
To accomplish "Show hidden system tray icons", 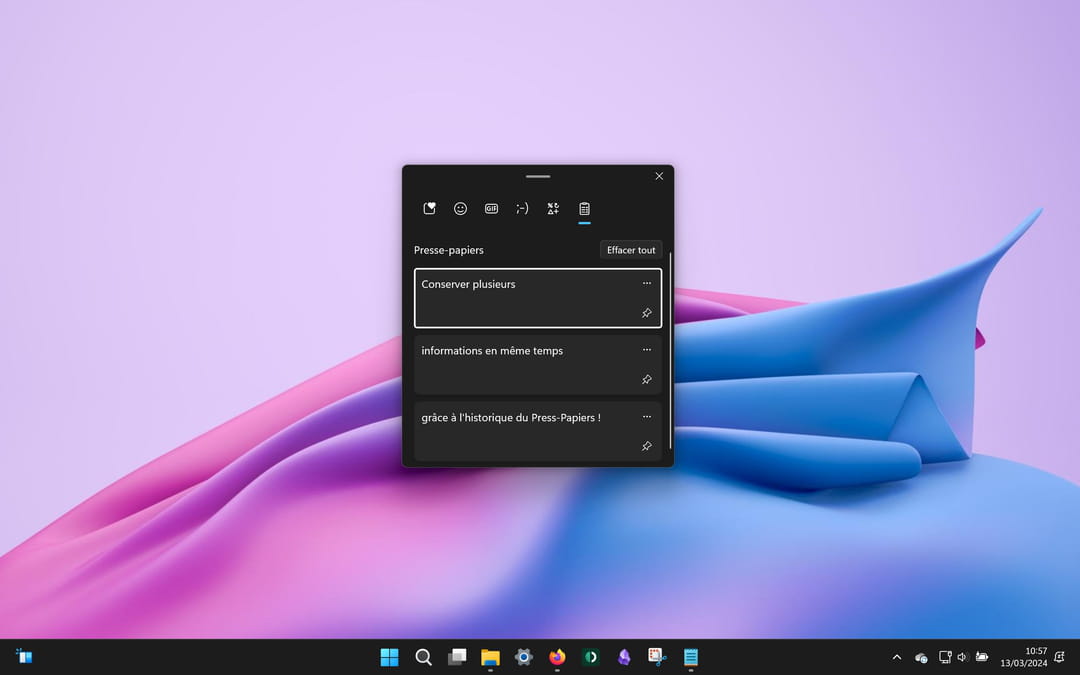I will pyautogui.click(x=897, y=657).
